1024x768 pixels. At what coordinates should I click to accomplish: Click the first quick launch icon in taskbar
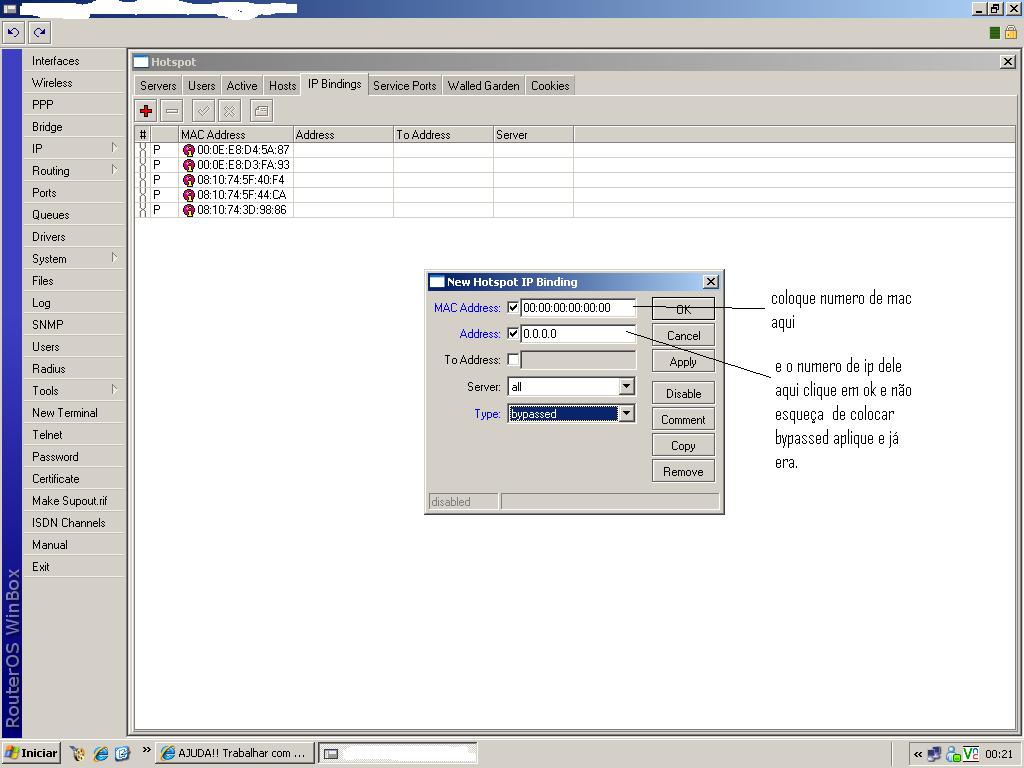[x=77, y=753]
